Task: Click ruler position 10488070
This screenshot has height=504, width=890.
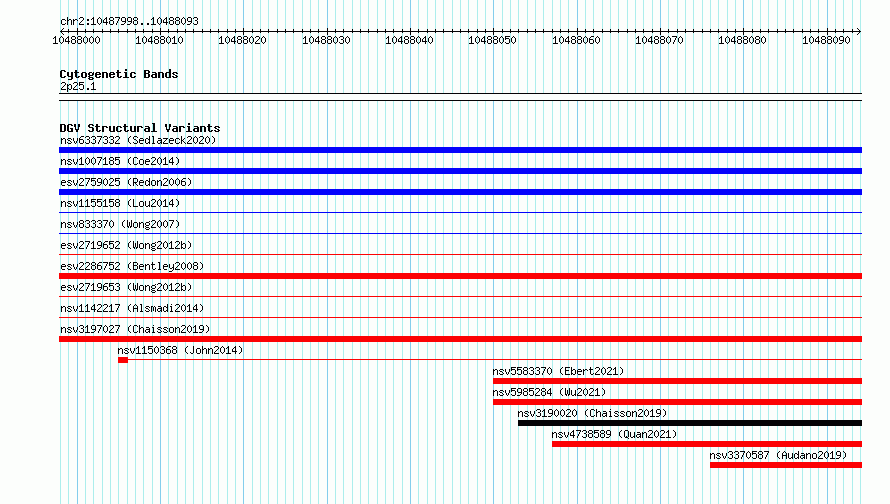Action: coord(659,40)
